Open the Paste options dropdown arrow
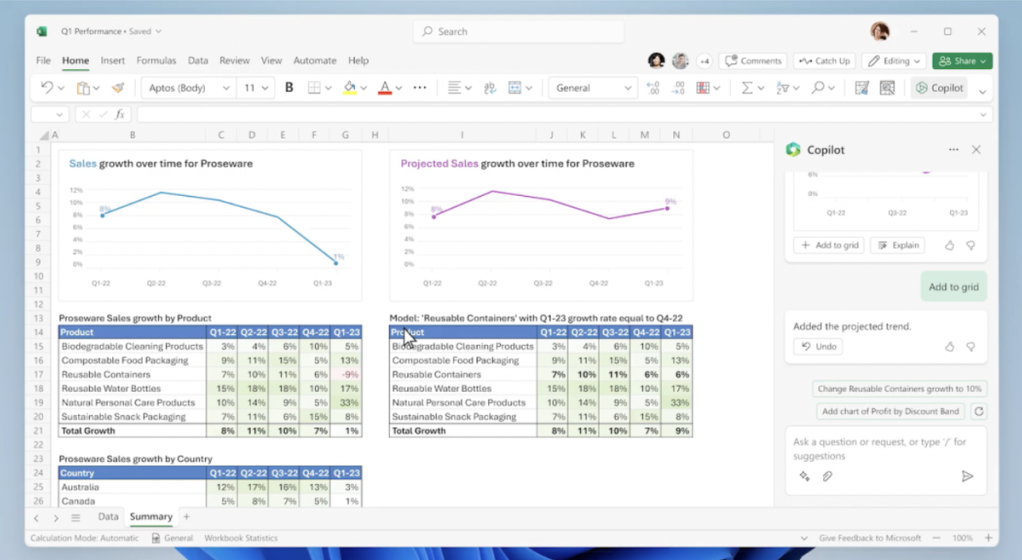 [x=96, y=88]
